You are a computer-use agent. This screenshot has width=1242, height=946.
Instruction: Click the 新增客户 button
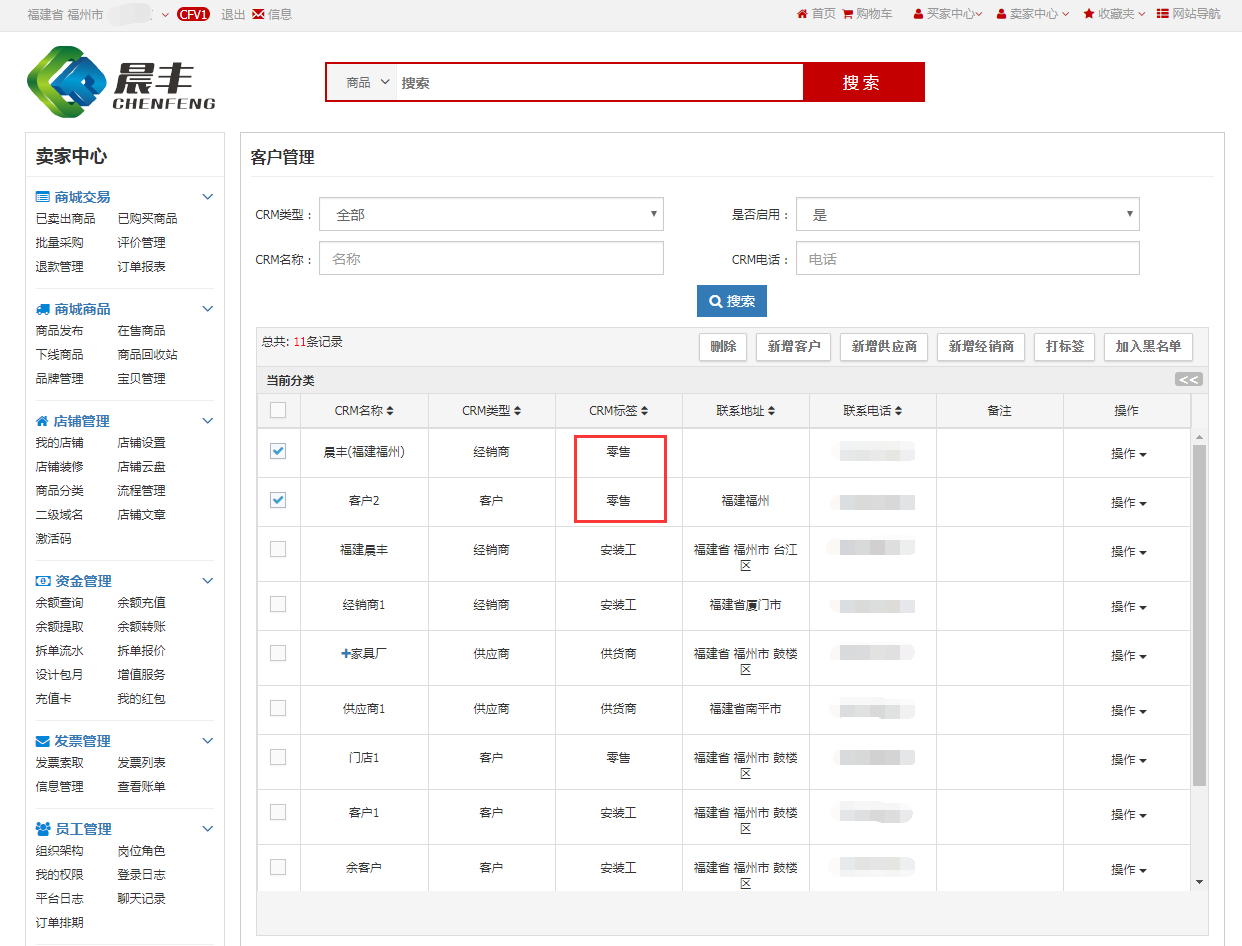[793, 346]
